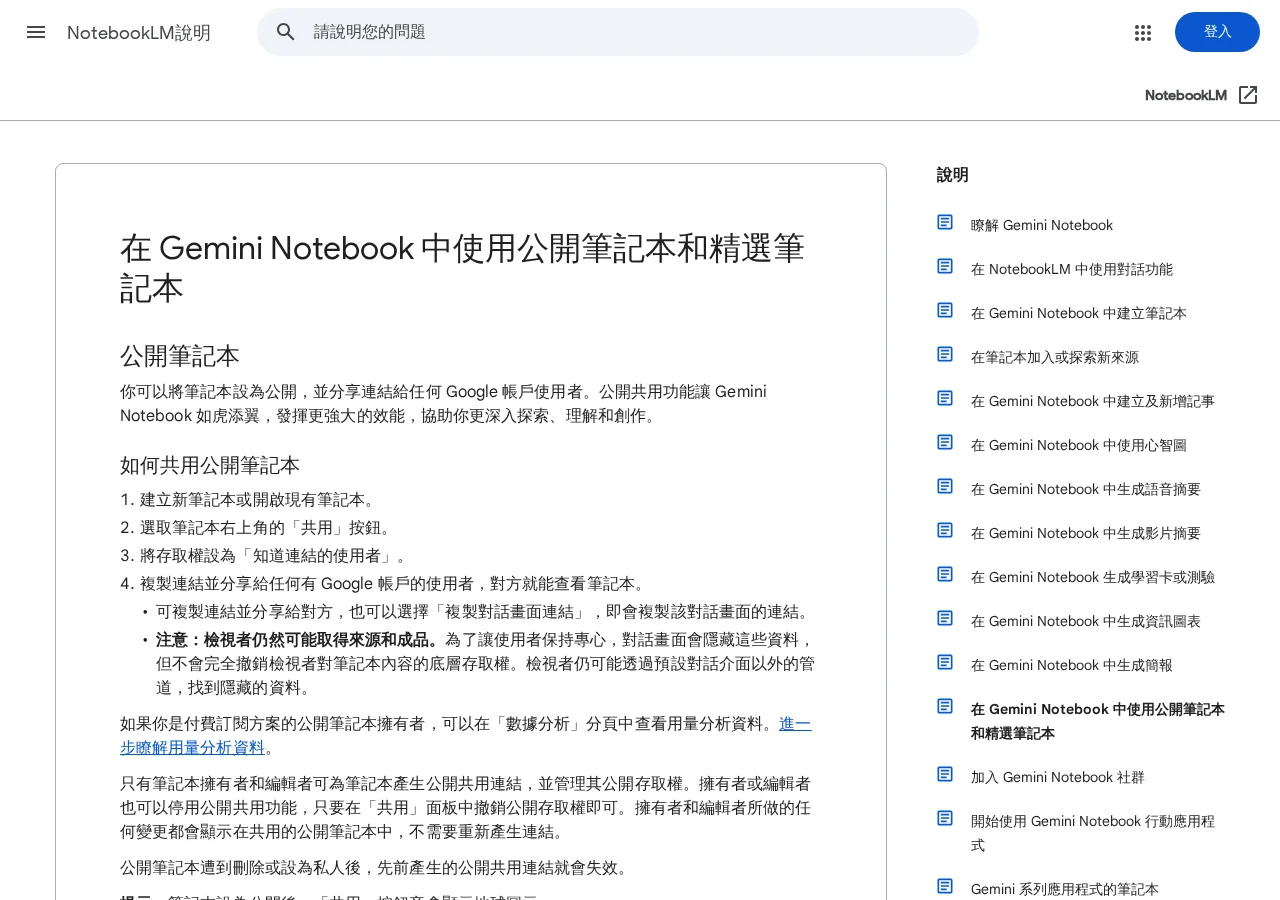1280x900 pixels.
Task: Open 開始使用 Gemini Notebook 行動應用程式 article
Action: coord(1093,833)
